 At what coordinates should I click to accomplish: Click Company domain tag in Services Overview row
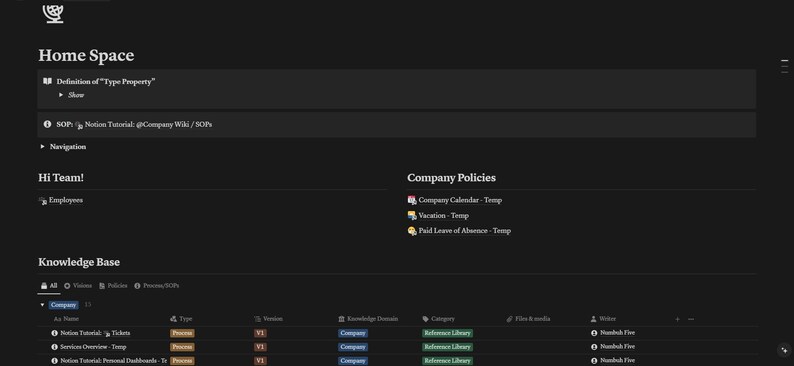click(x=353, y=347)
